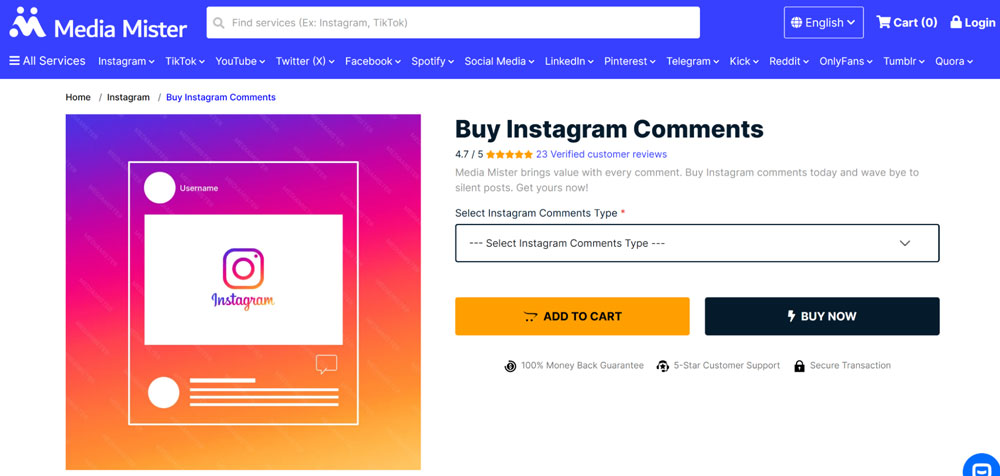Viewport: 1000px width, 476px height.
Task: Expand the Spotify services menu
Action: pos(432,61)
